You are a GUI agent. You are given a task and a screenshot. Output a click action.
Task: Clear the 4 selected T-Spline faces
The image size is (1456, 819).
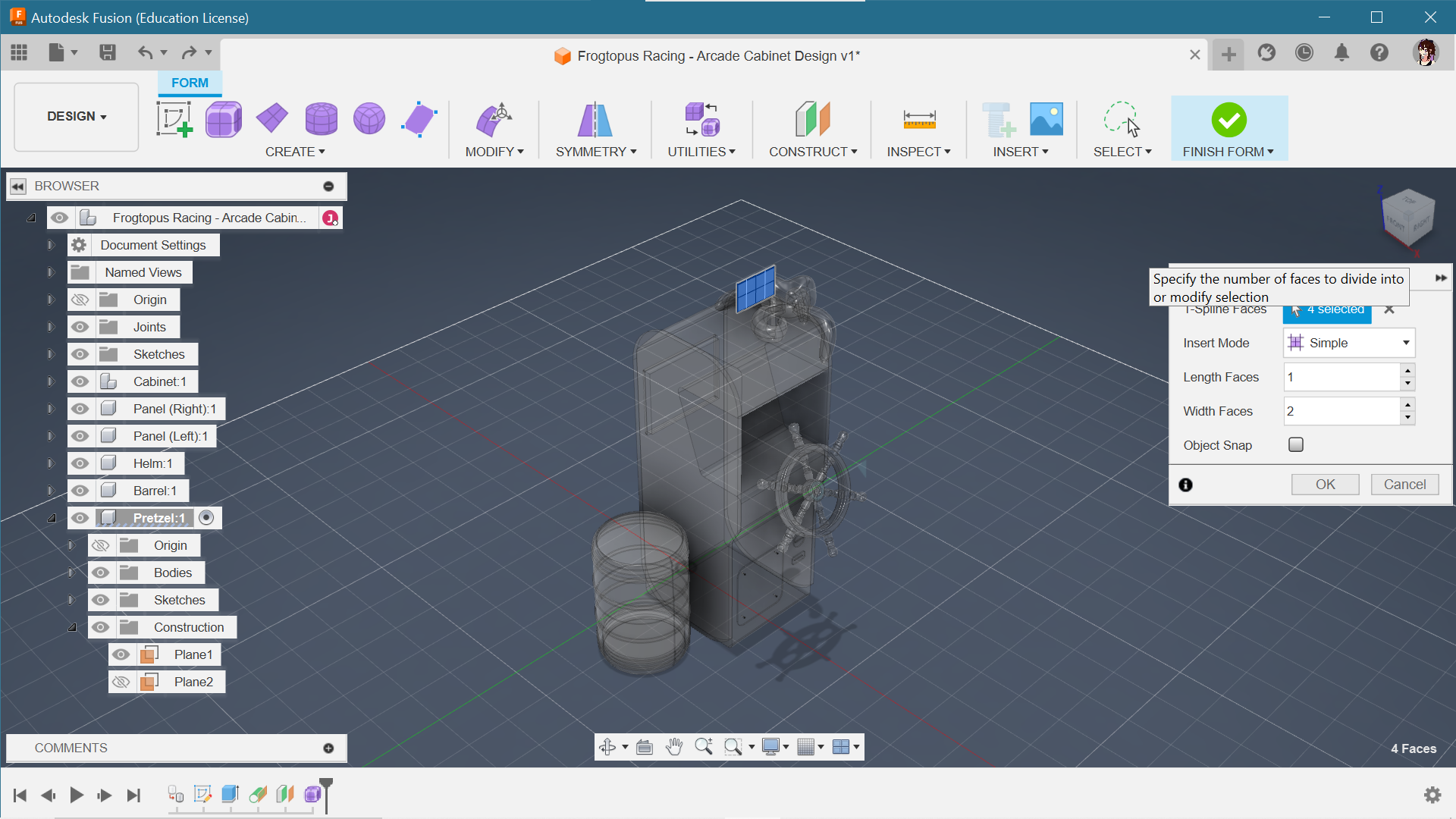click(1389, 309)
